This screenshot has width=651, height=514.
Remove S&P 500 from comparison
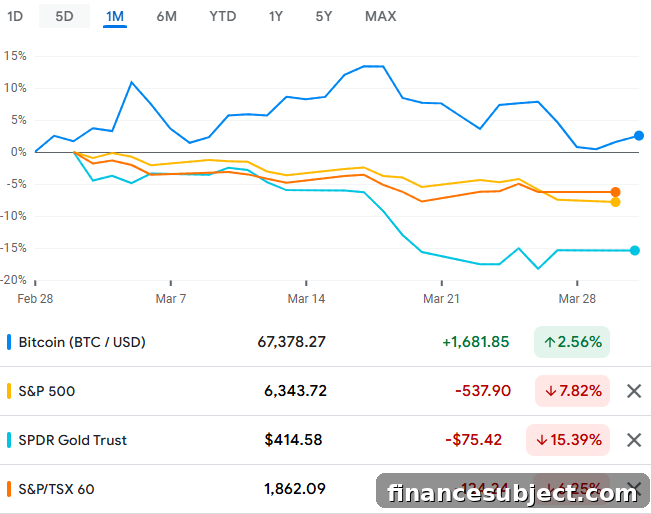pyautogui.click(x=634, y=391)
